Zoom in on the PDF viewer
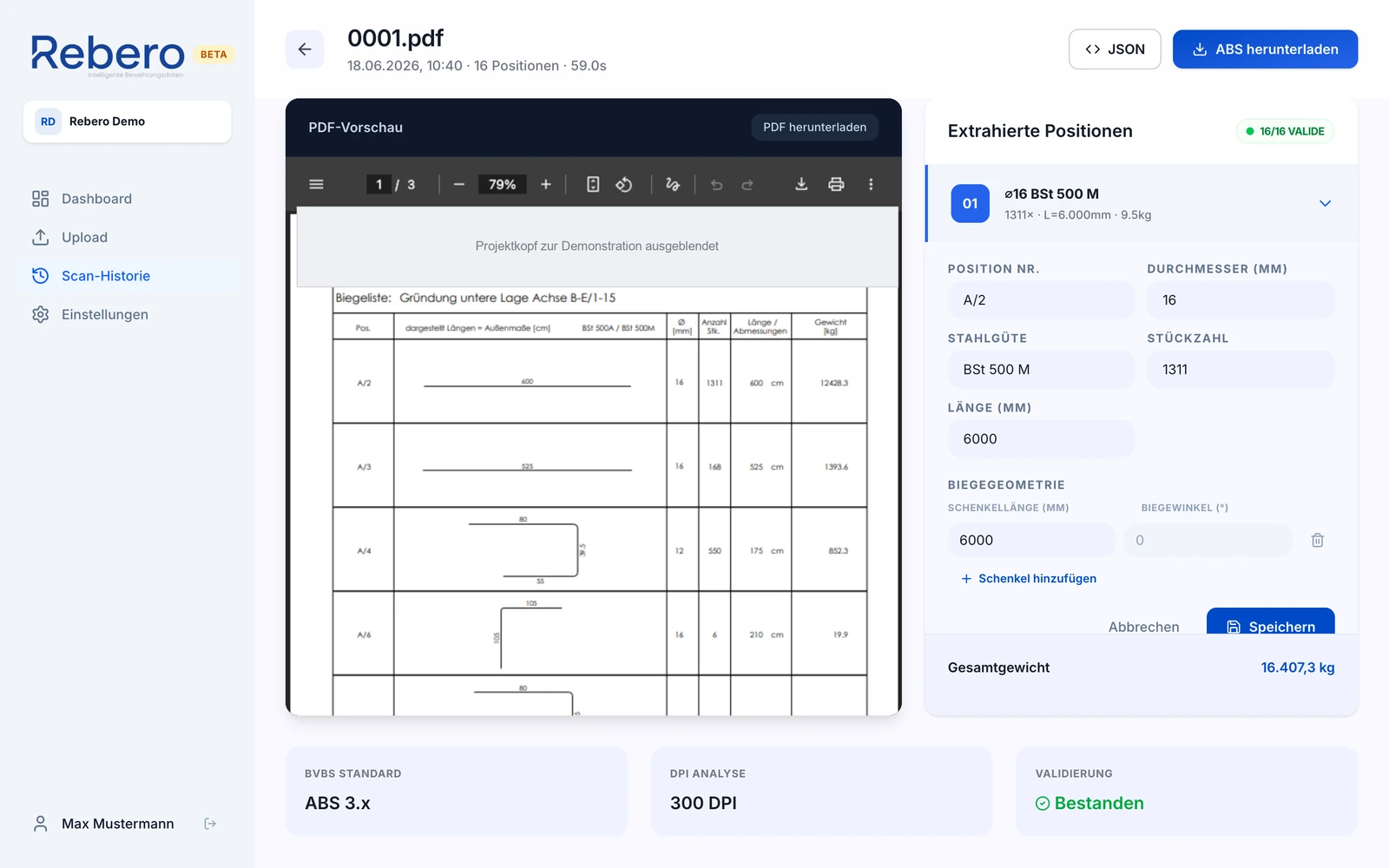The image size is (1389, 868). tap(546, 184)
